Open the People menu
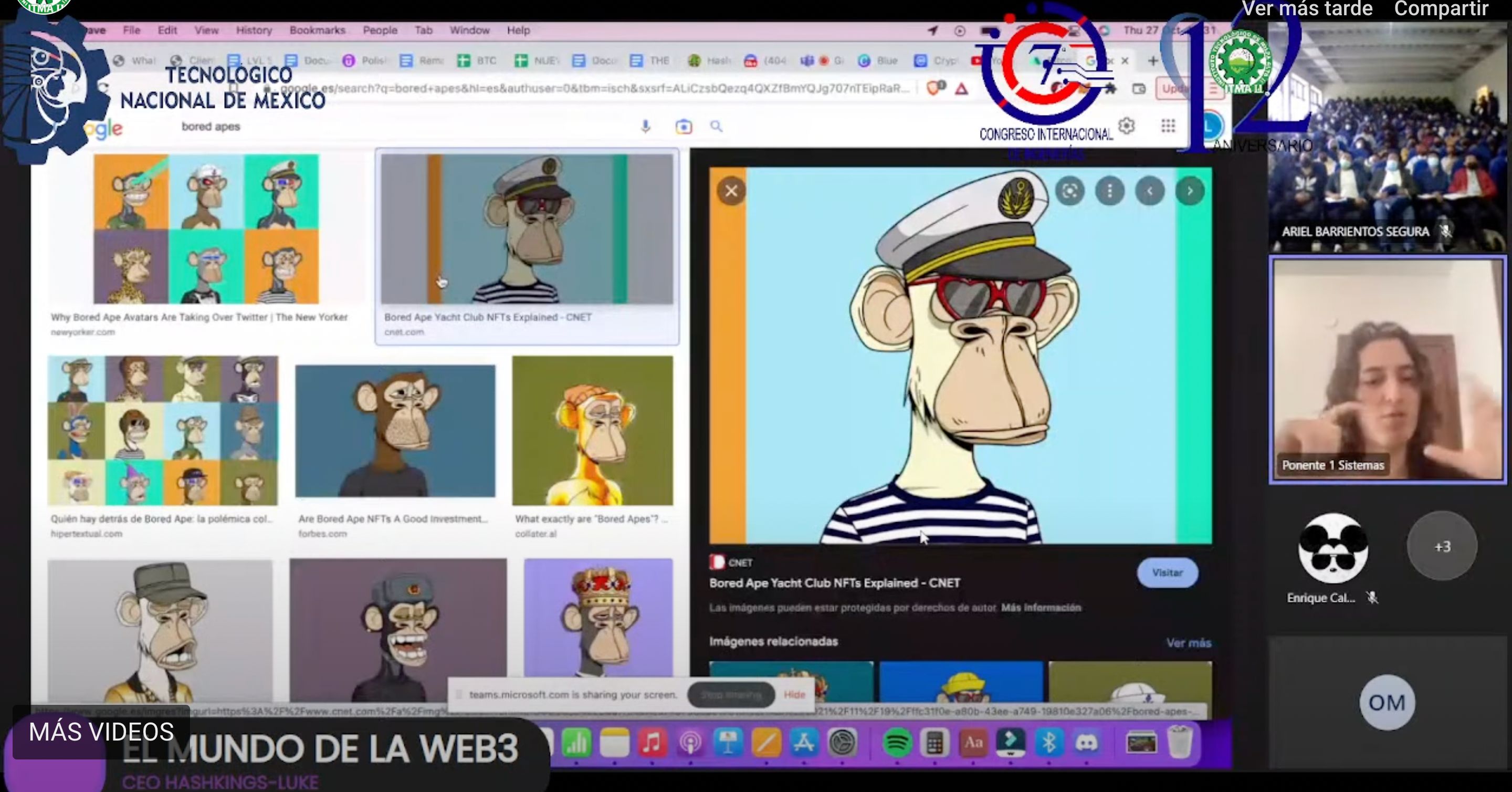This screenshot has height=792, width=1512. pos(380,30)
